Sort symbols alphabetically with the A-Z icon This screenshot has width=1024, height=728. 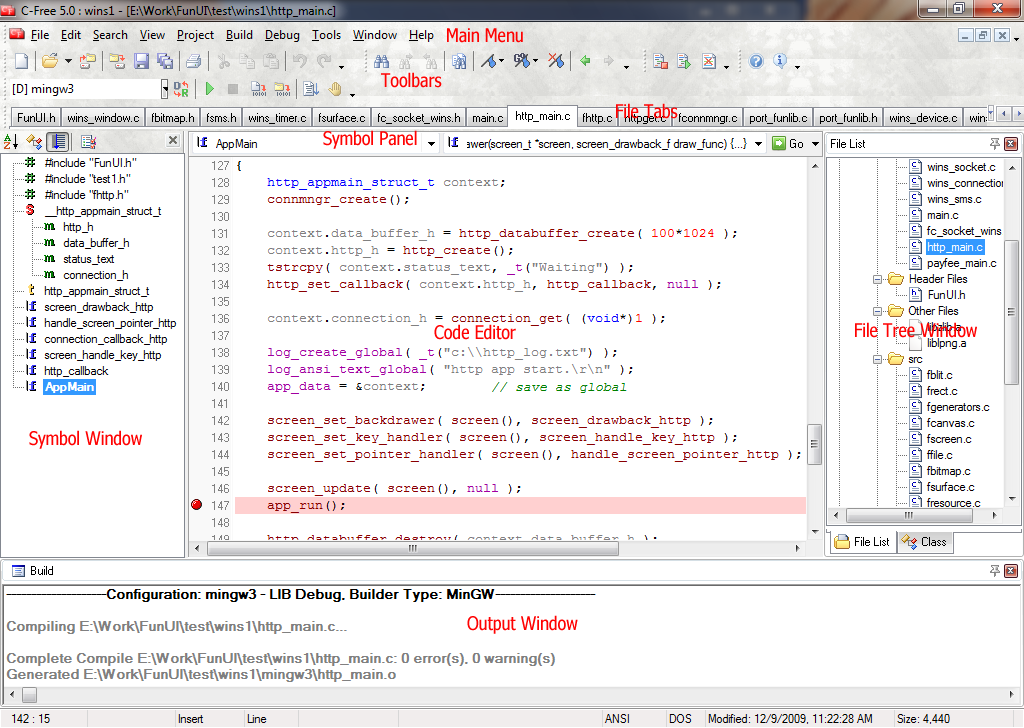(11, 142)
